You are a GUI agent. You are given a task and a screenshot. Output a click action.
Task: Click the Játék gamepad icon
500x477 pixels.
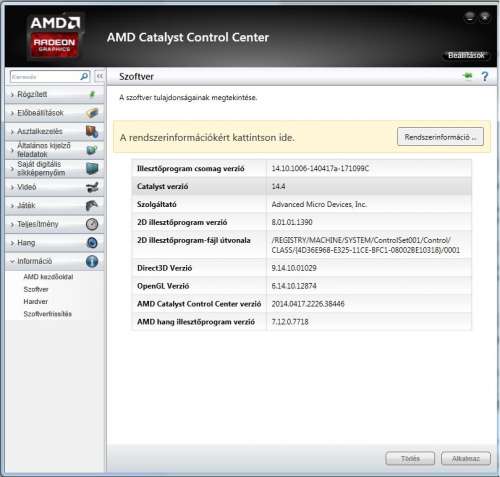92,206
